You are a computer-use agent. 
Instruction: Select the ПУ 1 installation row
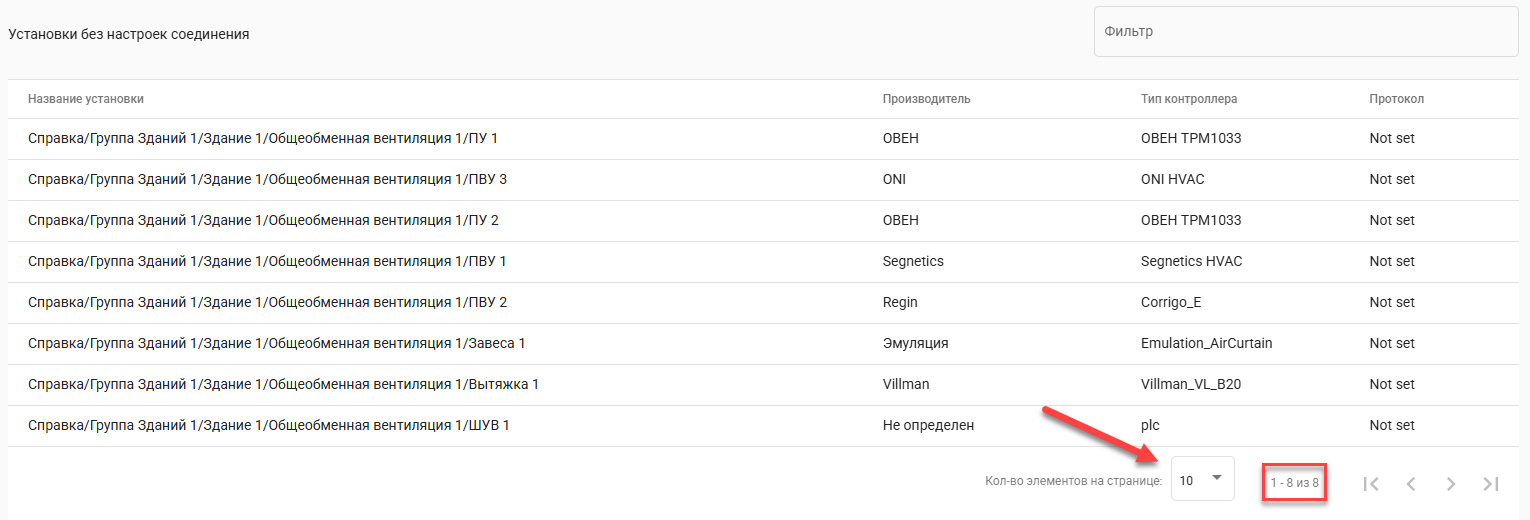[263, 138]
